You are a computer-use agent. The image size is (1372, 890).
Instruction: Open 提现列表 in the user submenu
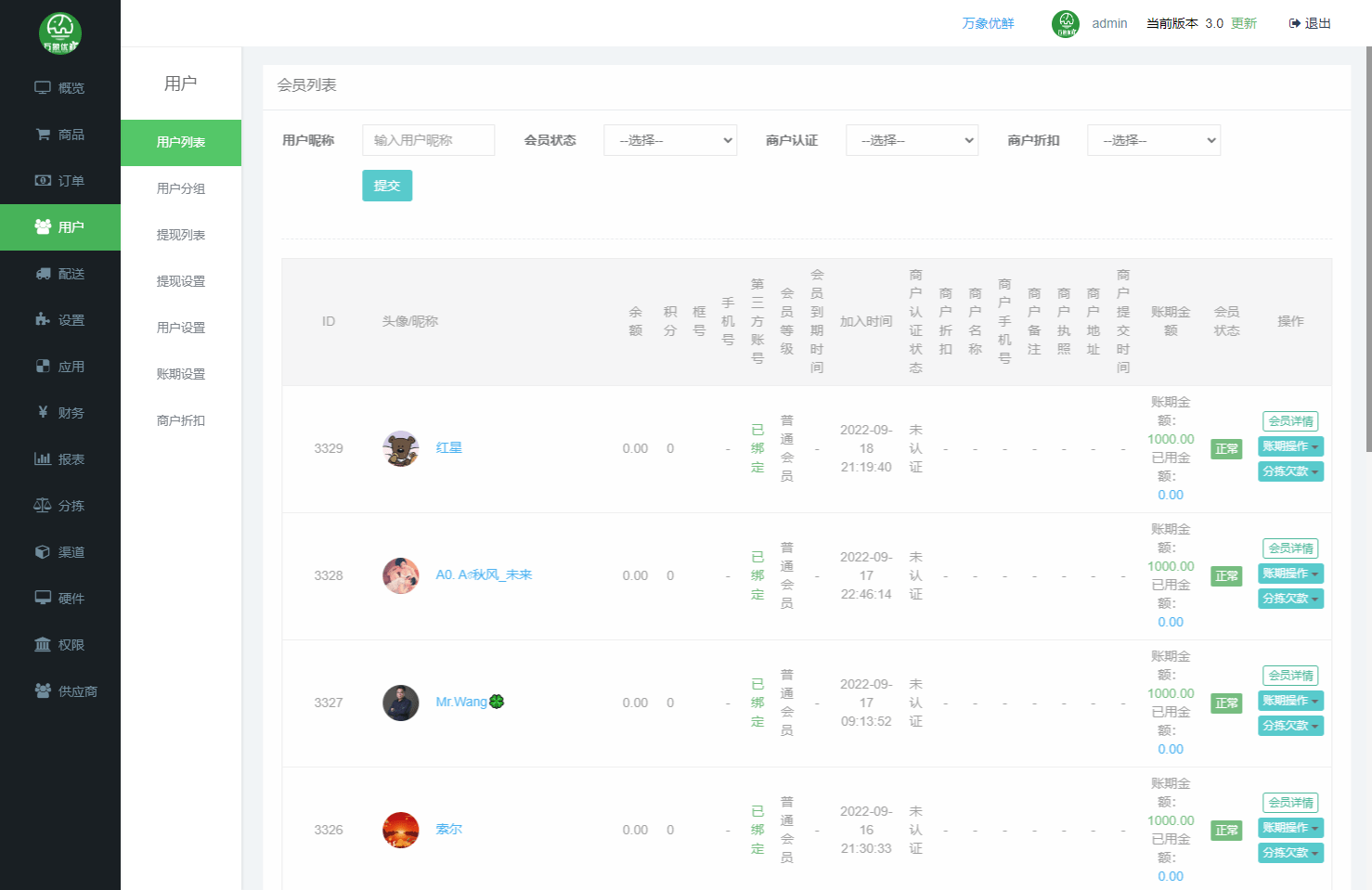181,235
